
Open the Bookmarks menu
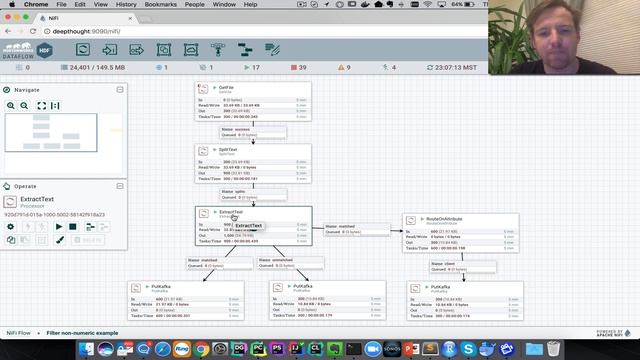(161, 4)
